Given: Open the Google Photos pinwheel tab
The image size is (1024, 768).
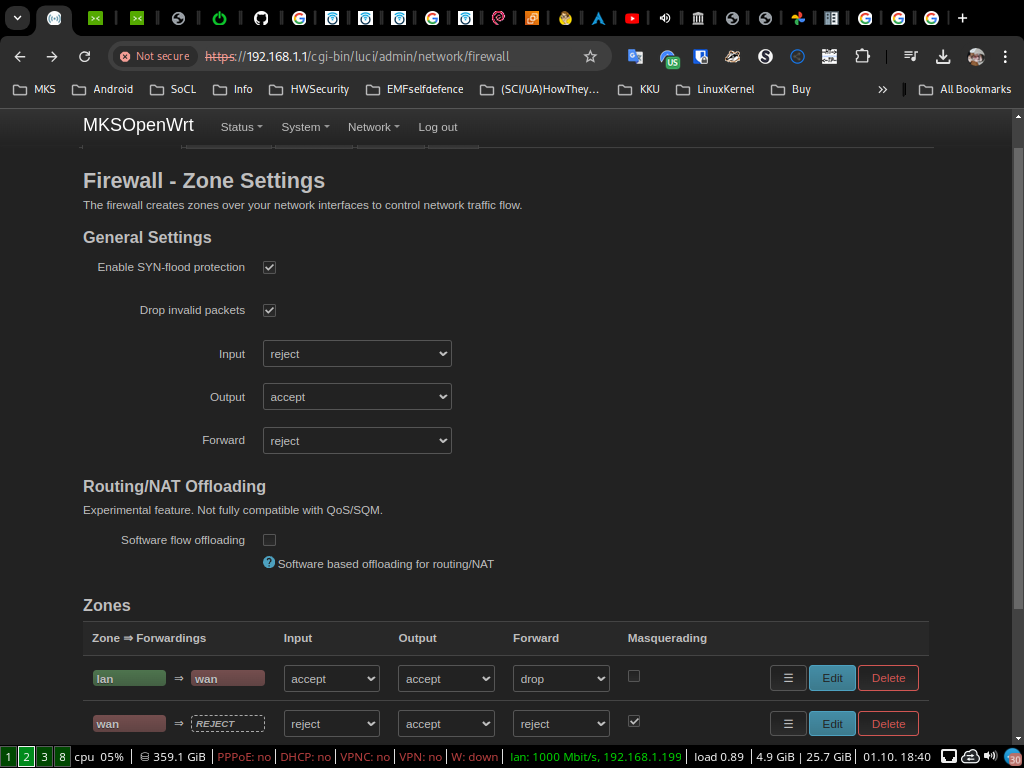Looking at the screenshot, I should tap(798, 18).
